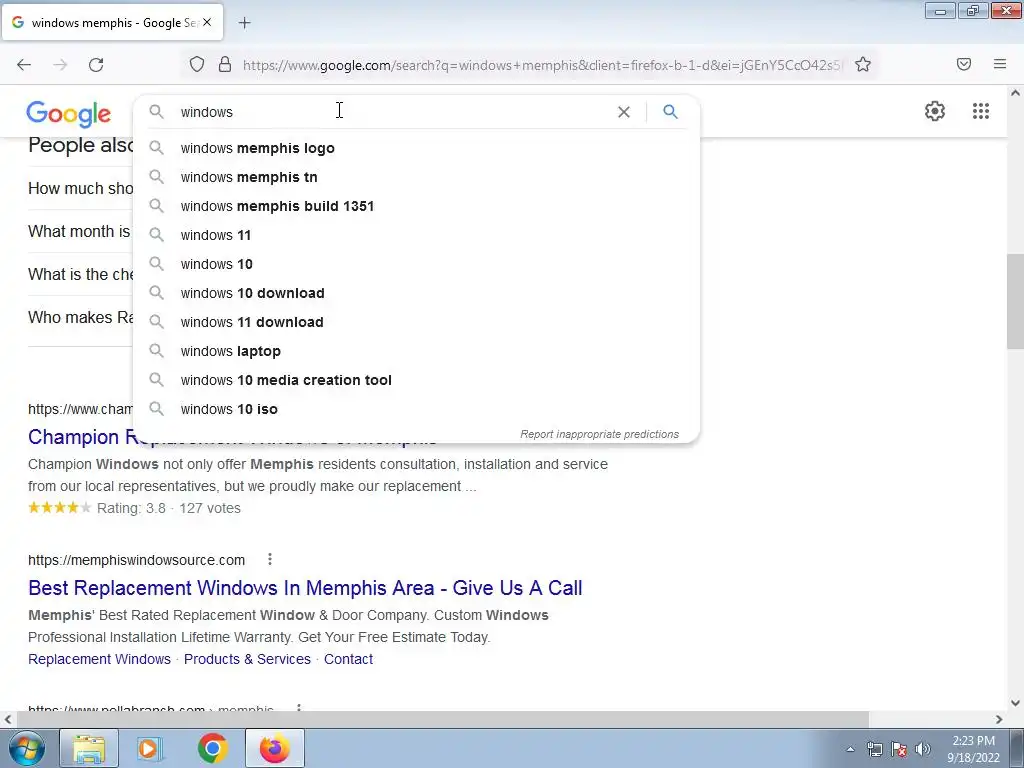1024x768 pixels.
Task: Open Google quick settings gear
Action: point(935,111)
